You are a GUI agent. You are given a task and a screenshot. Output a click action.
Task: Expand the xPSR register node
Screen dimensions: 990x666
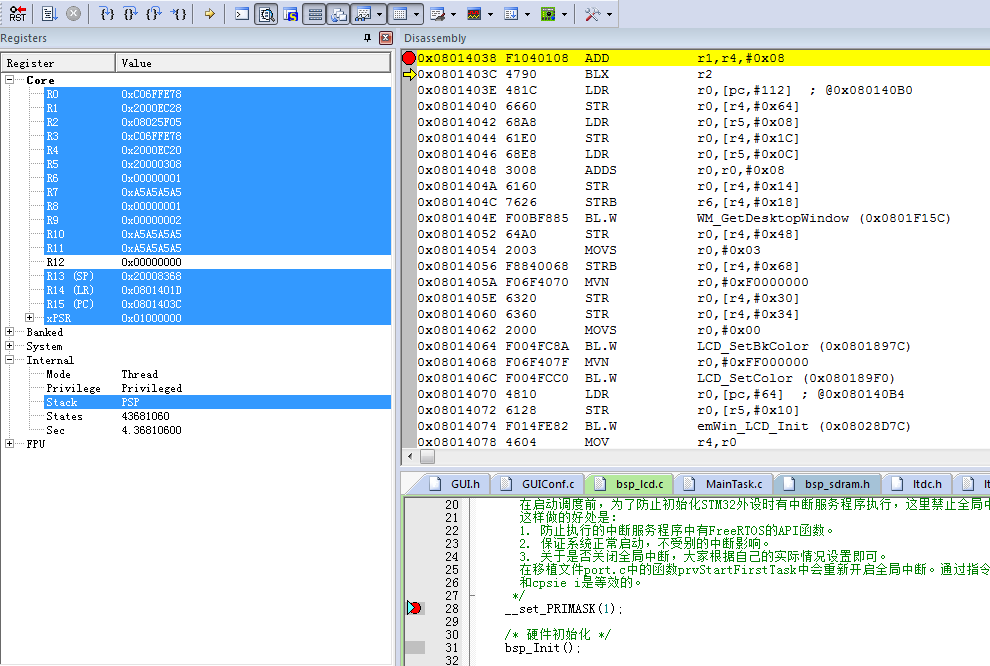pos(30,318)
